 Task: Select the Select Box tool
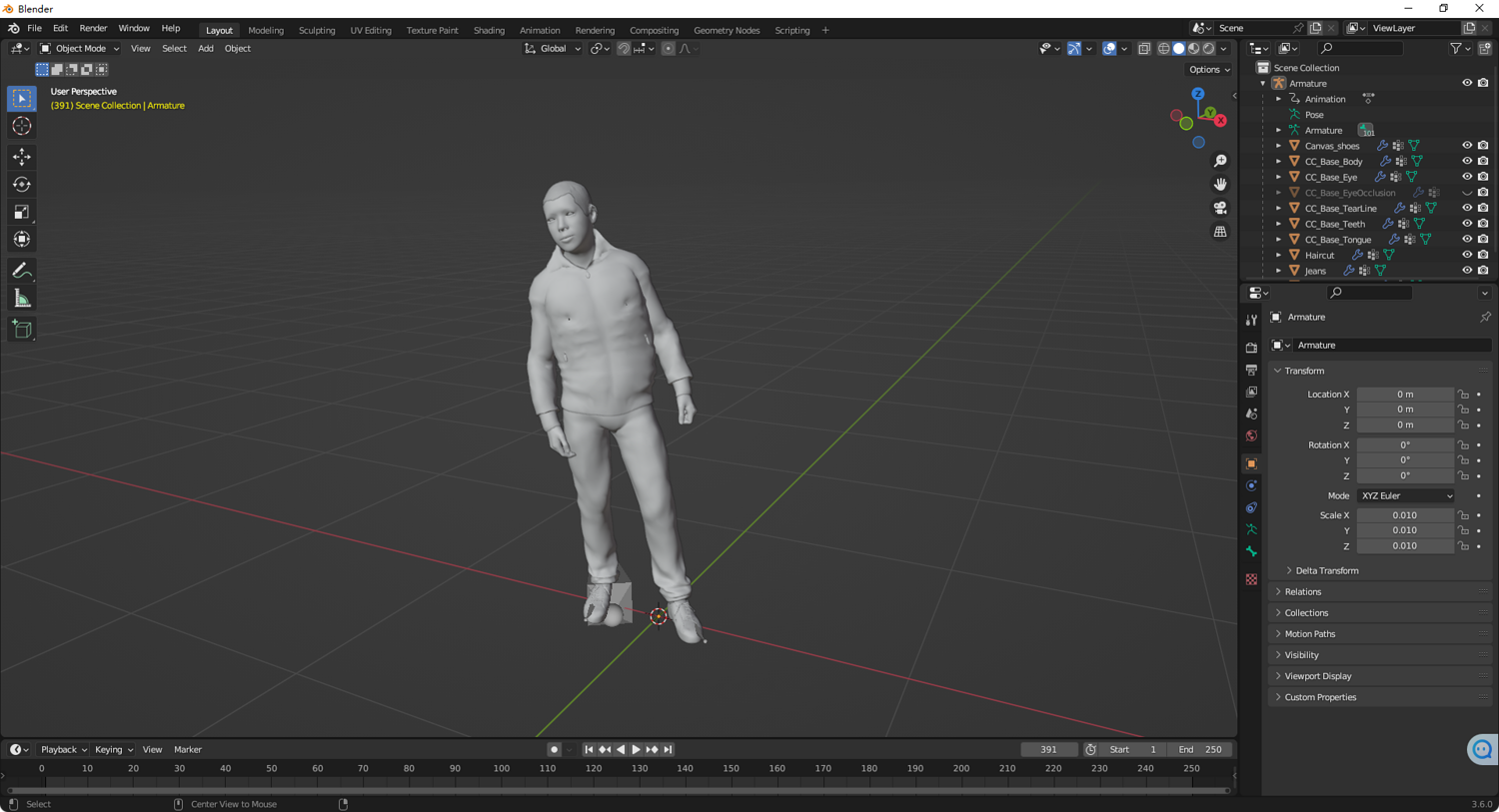click(x=22, y=98)
